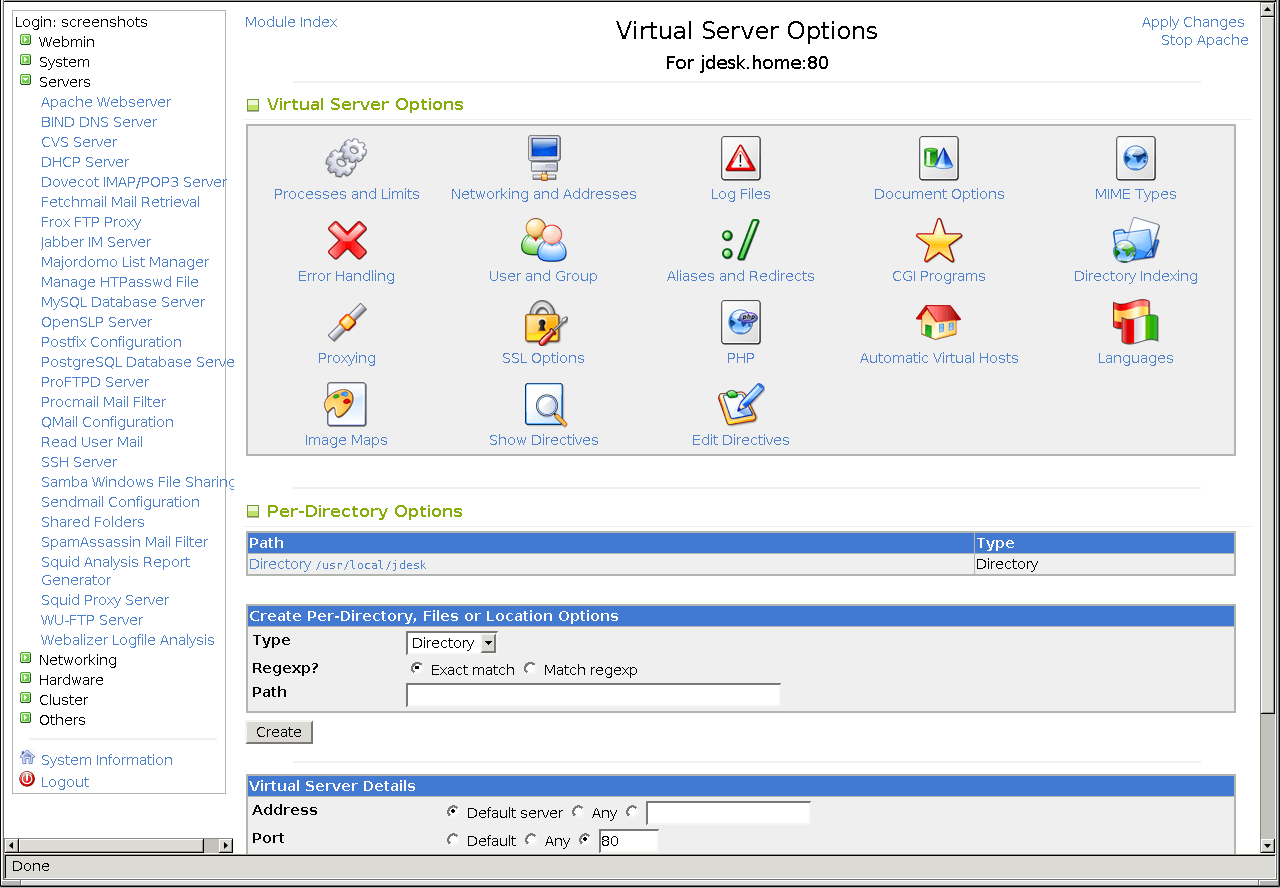Click the Logout link
The image size is (1280, 888).
click(x=65, y=782)
